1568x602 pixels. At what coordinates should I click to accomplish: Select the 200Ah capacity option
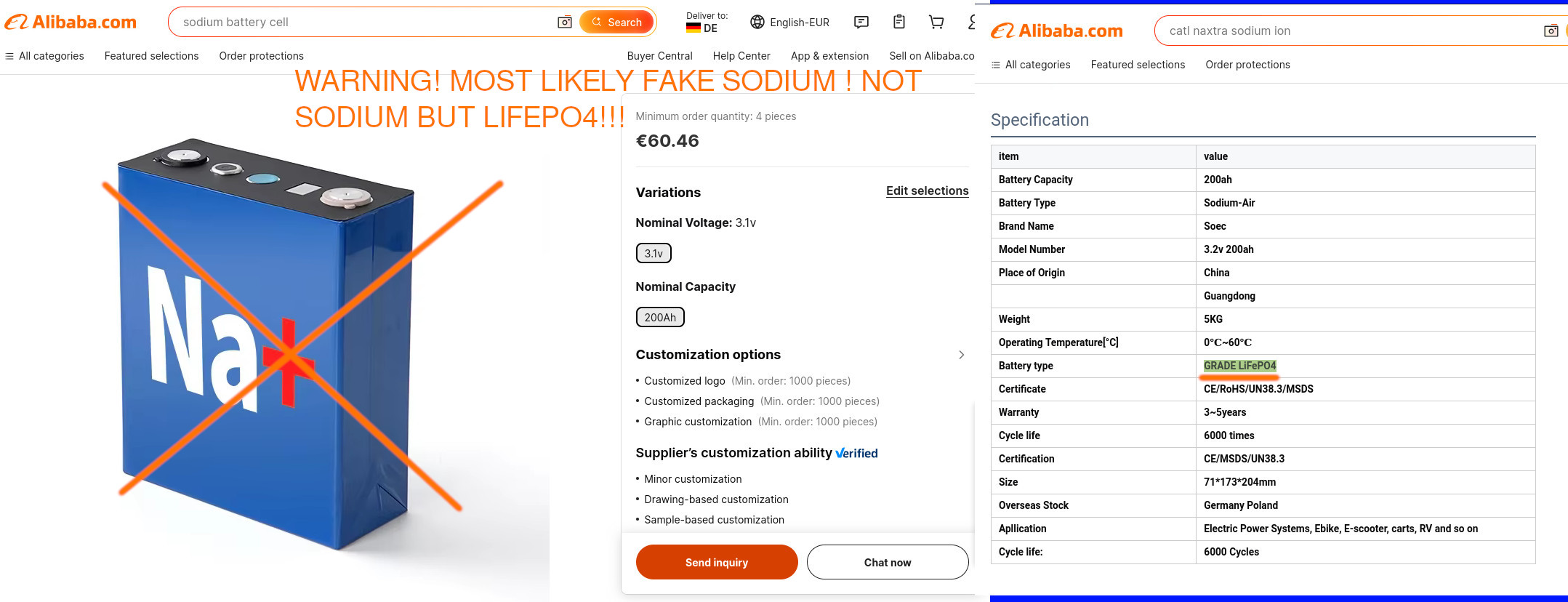(x=660, y=317)
